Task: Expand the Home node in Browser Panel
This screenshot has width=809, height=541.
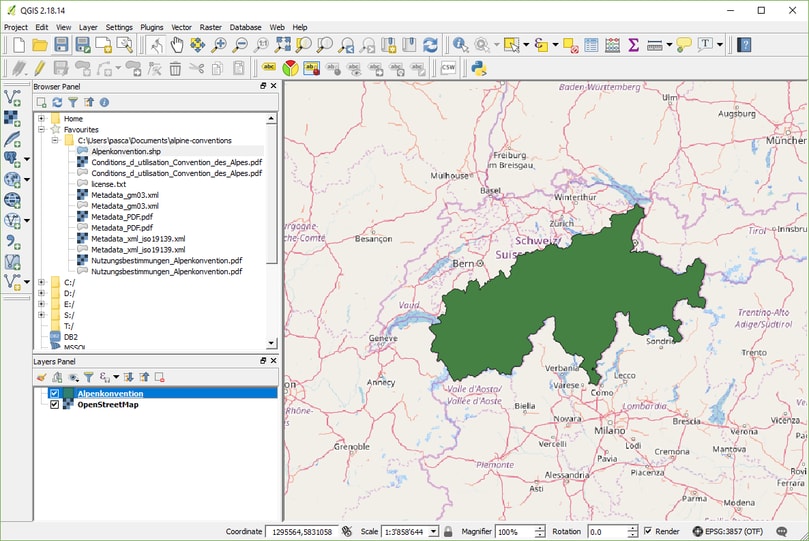Action: (41, 119)
